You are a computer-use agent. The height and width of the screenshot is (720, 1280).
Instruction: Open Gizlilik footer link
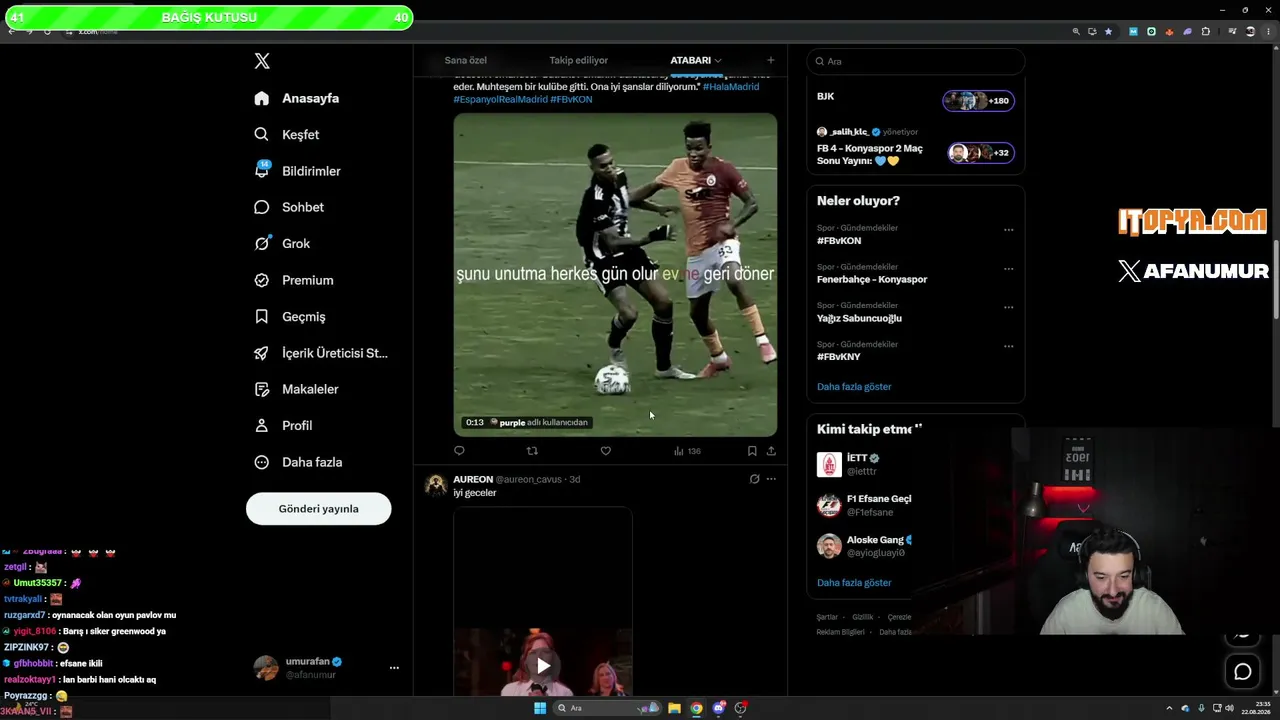tap(863, 617)
